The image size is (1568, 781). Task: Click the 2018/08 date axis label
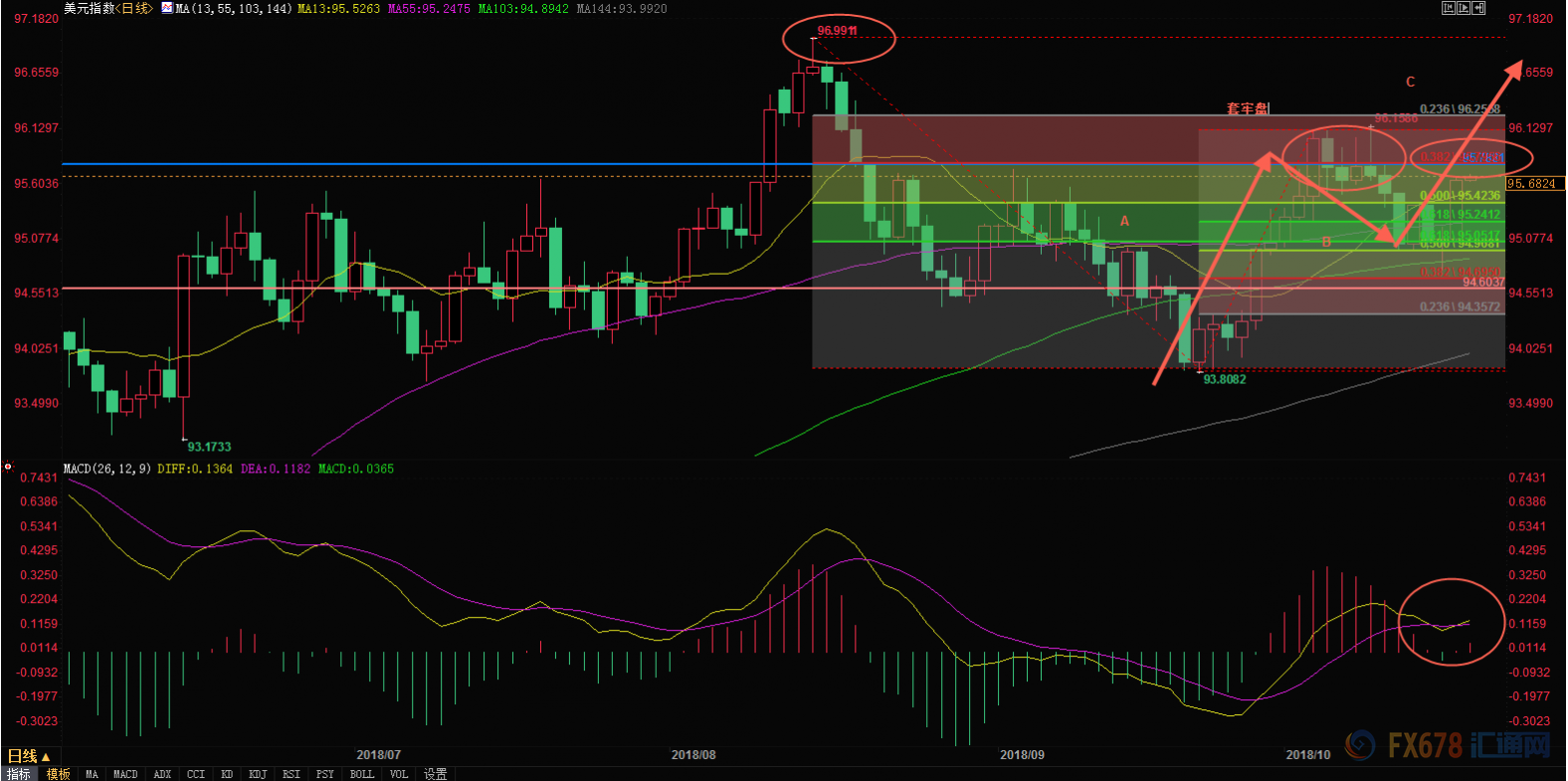[x=693, y=755]
